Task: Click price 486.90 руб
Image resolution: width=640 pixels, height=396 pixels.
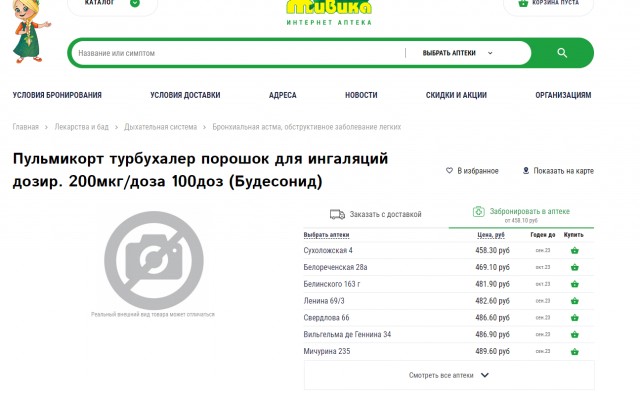Action: point(492,334)
